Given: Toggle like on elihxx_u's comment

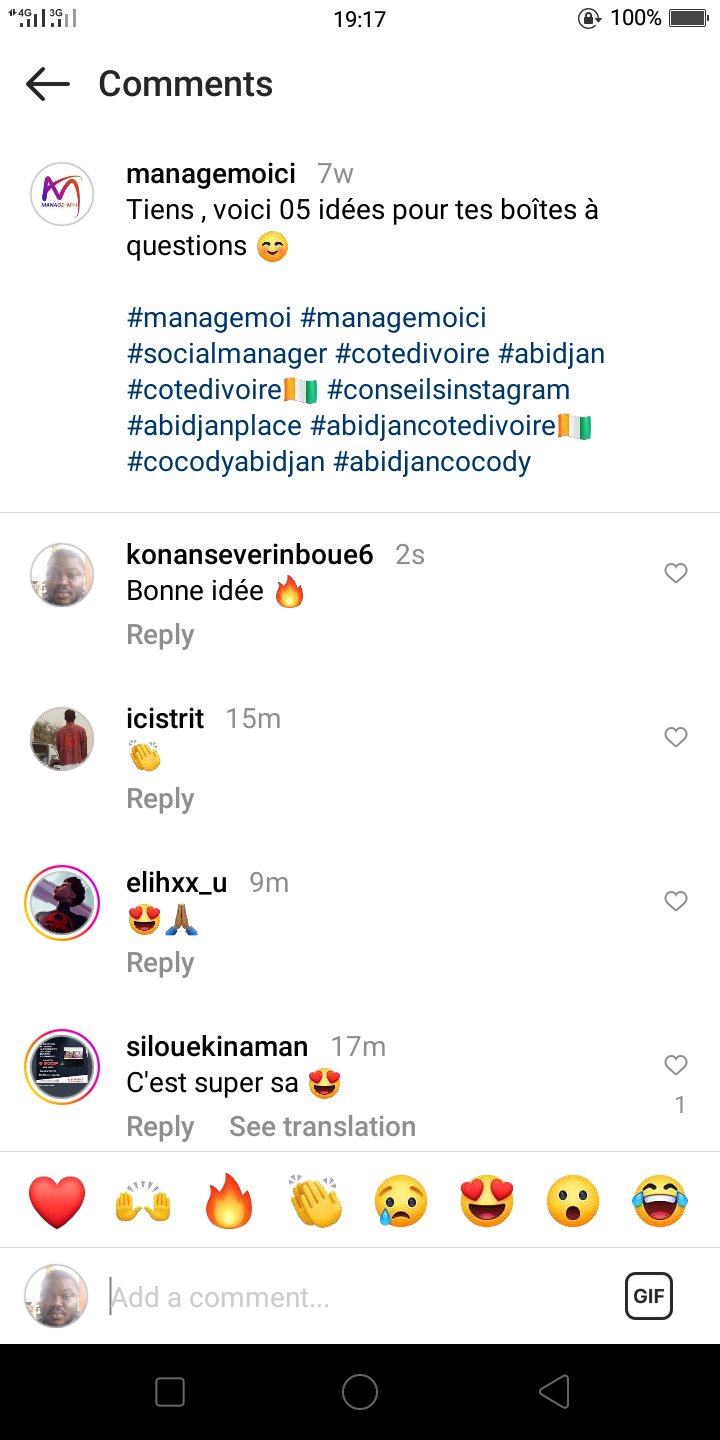Looking at the screenshot, I should [676, 901].
